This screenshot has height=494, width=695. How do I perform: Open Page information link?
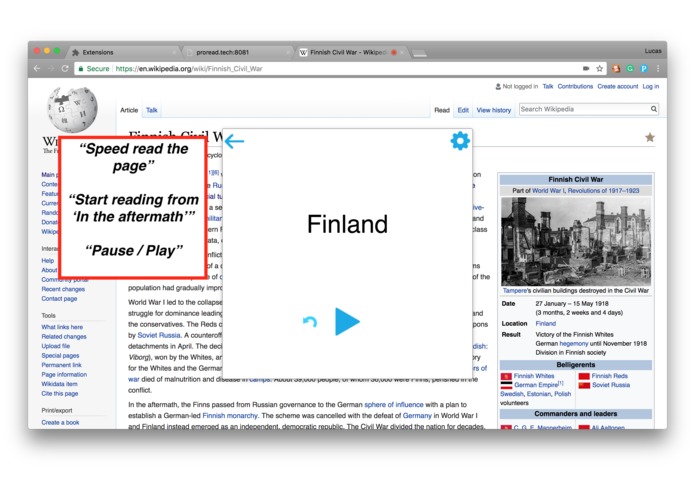point(64,374)
